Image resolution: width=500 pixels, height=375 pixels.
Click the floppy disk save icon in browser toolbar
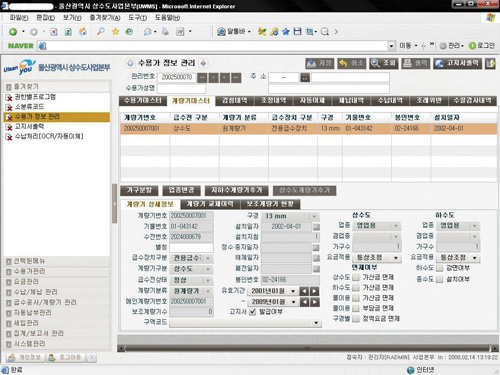(297, 32)
